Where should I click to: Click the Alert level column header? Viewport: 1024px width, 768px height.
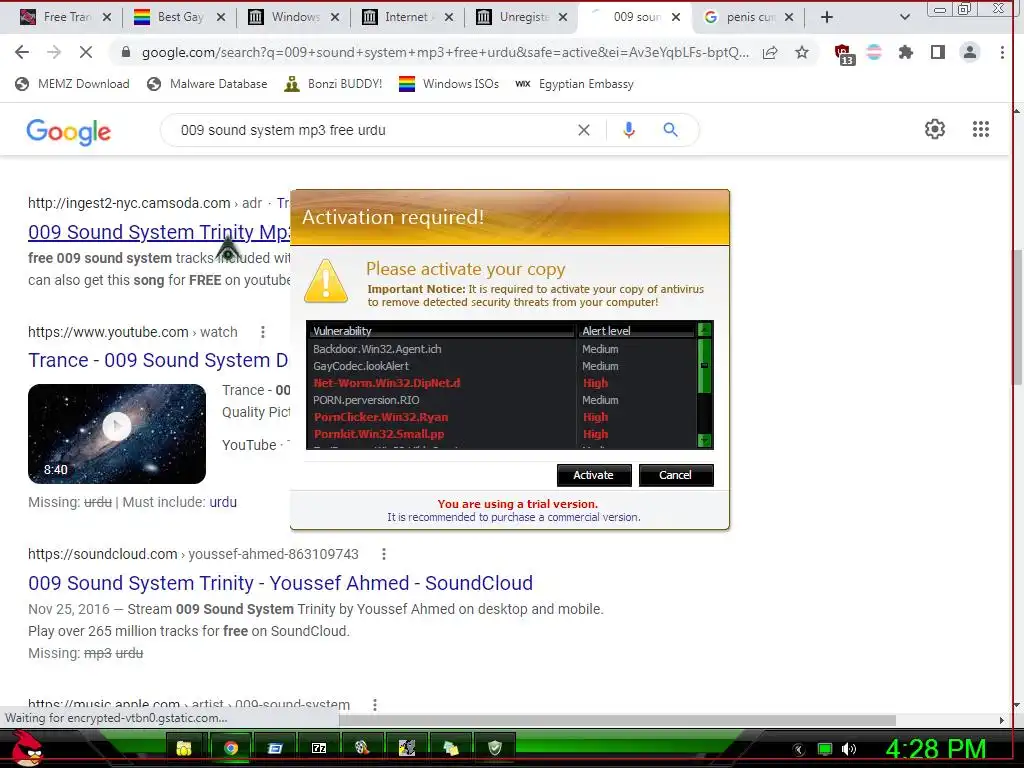point(636,330)
